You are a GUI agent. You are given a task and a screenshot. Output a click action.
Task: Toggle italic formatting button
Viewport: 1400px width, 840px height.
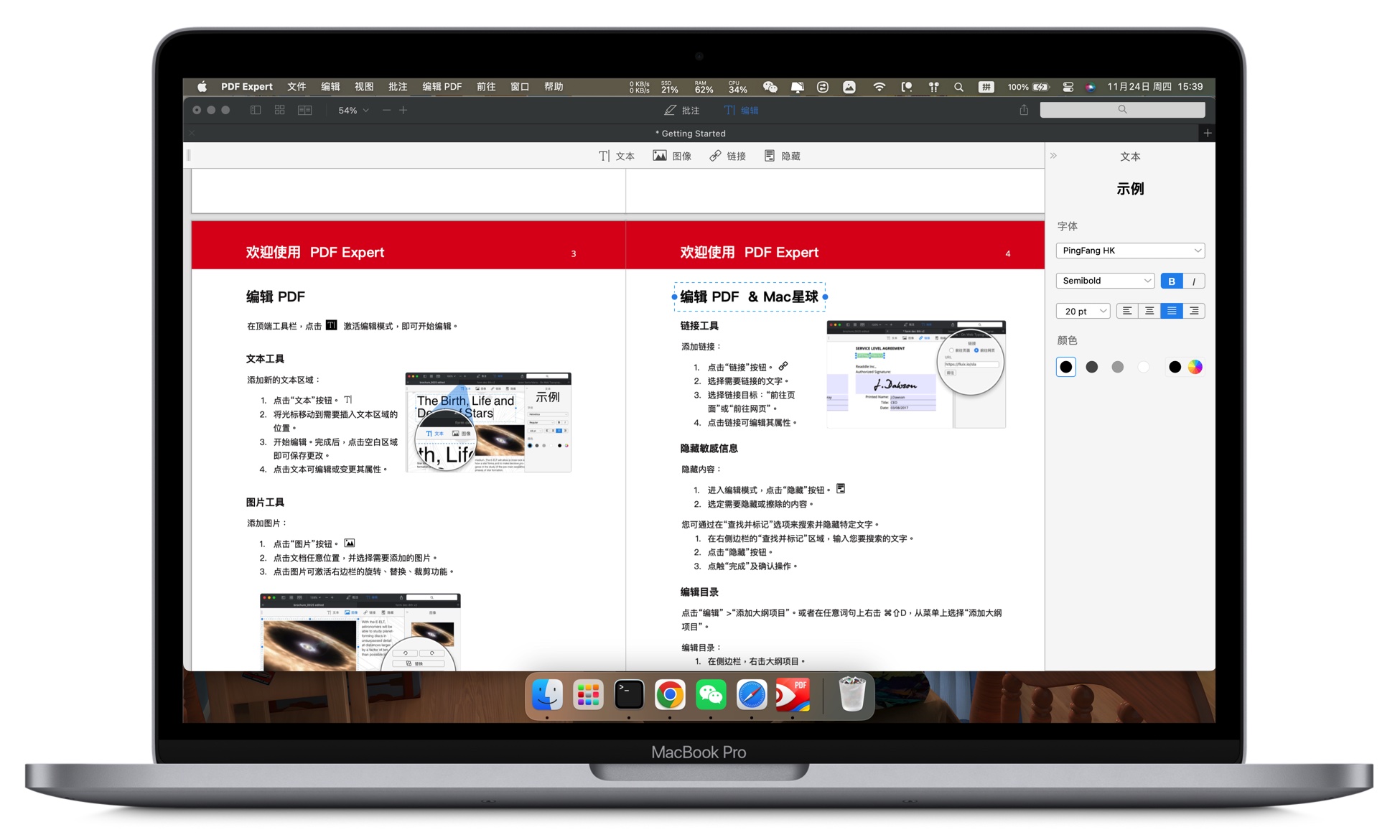pyautogui.click(x=1193, y=281)
